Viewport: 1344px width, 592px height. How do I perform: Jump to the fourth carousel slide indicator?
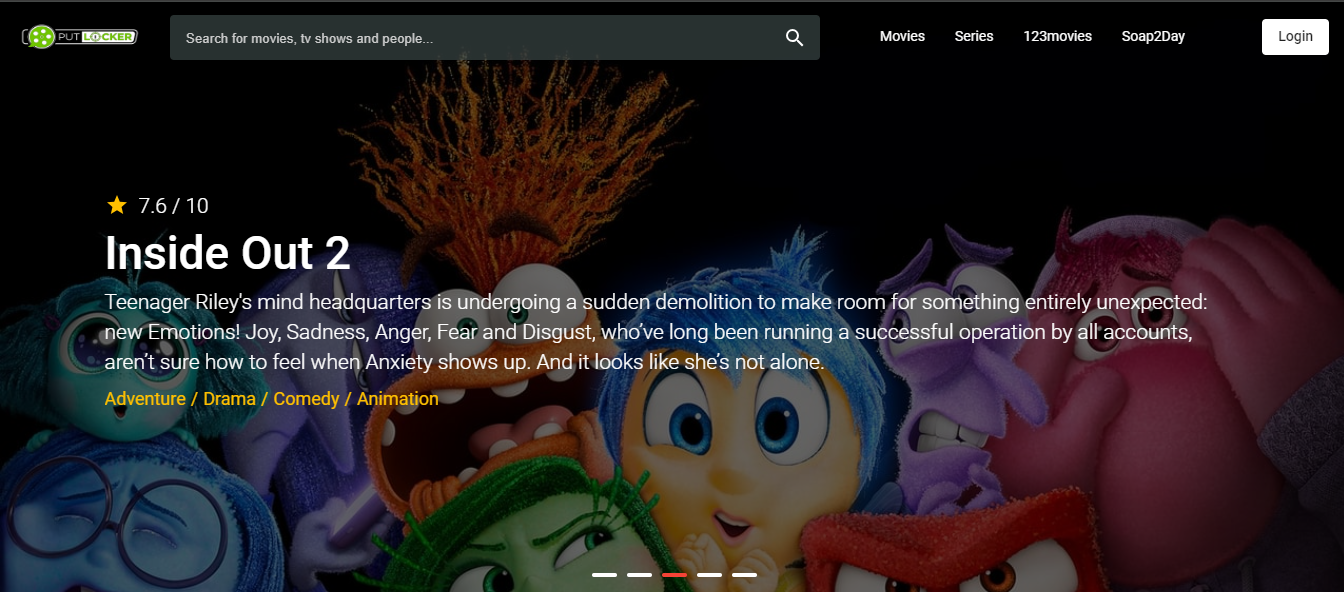(x=709, y=575)
